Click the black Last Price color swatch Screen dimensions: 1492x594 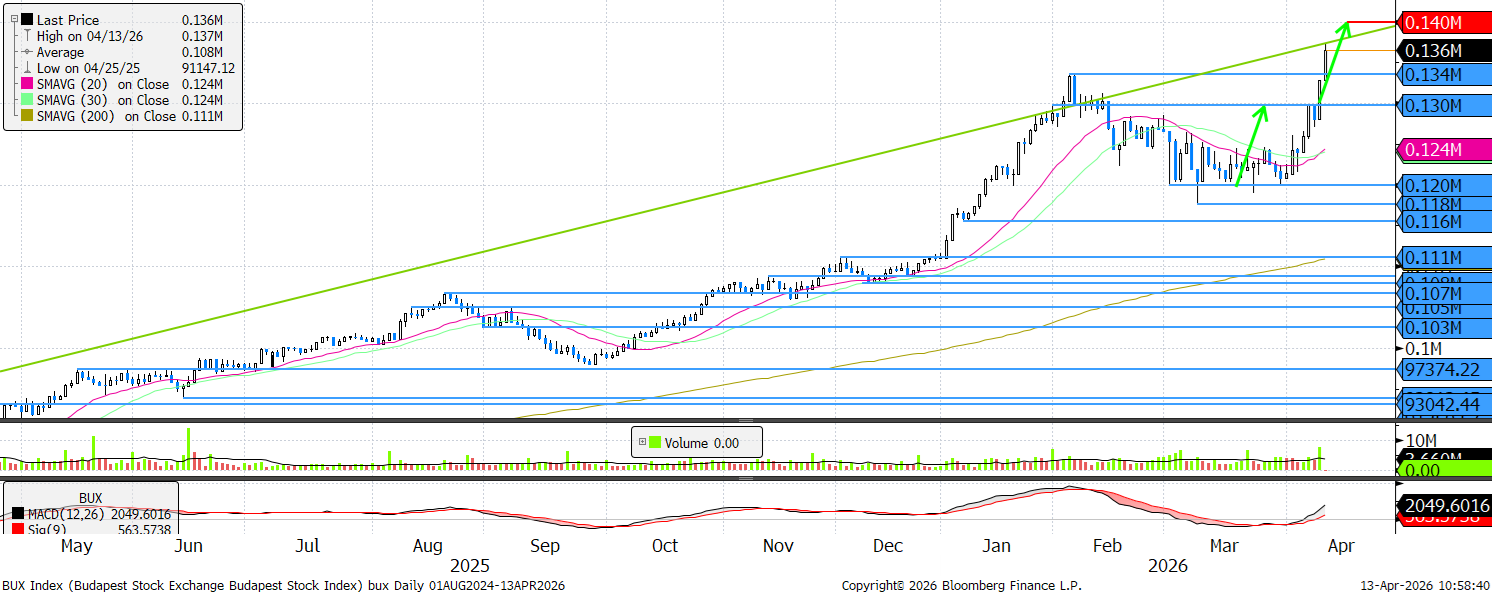tap(27, 20)
